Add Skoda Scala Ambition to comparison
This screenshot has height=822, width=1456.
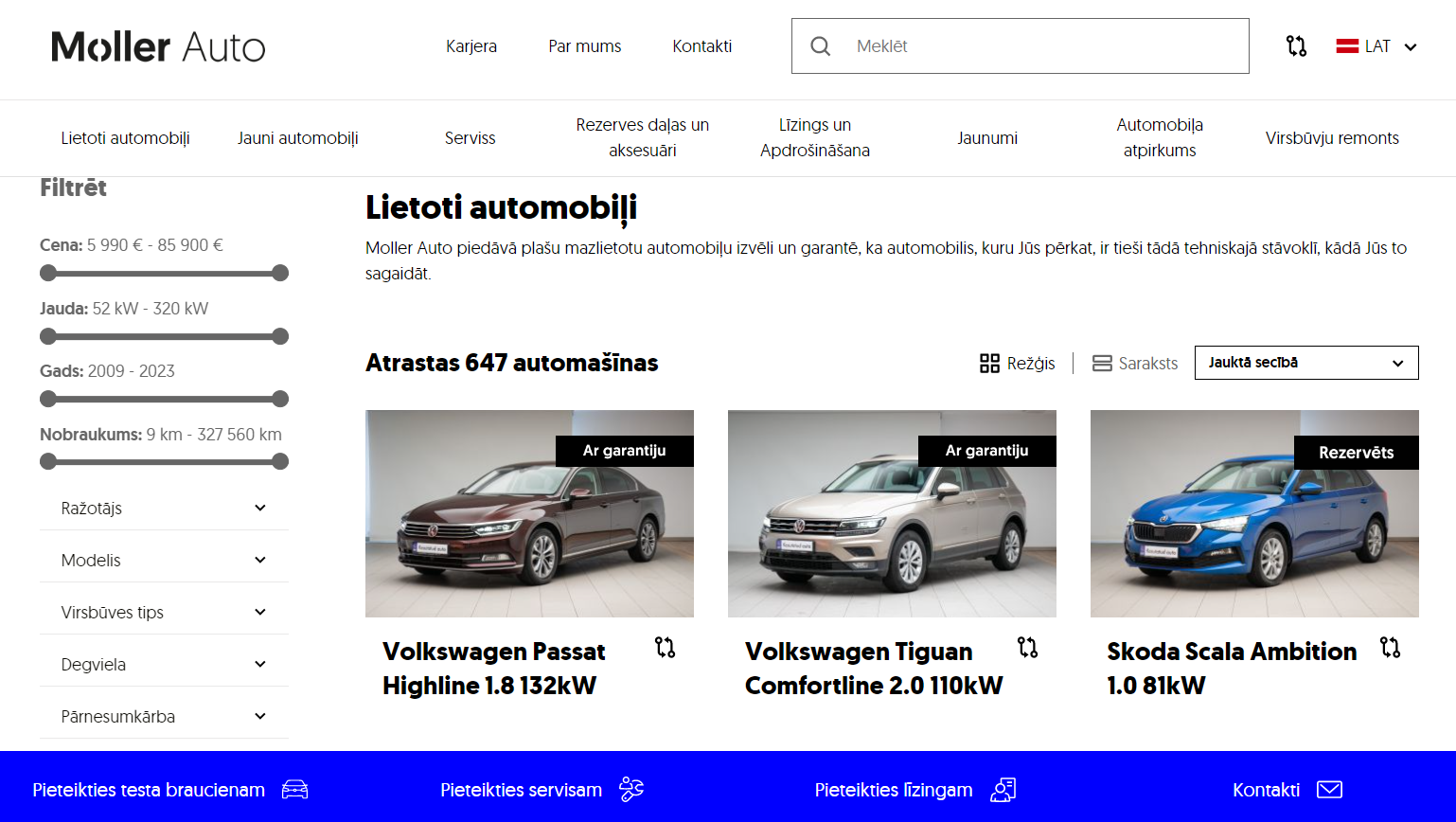coord(1390,648)
